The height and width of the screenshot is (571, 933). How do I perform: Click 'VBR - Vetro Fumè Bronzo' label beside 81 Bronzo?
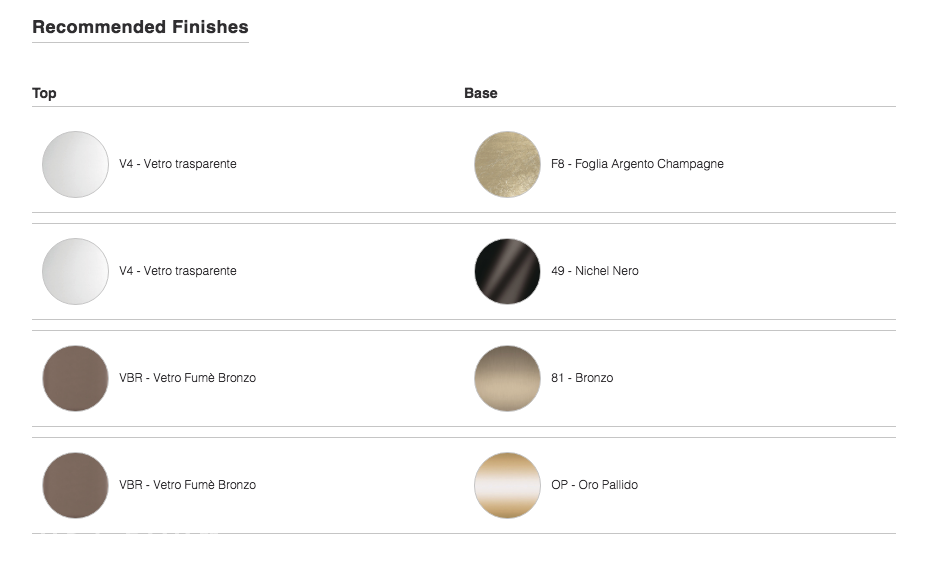pyautogui.click(x=187, y=378)
